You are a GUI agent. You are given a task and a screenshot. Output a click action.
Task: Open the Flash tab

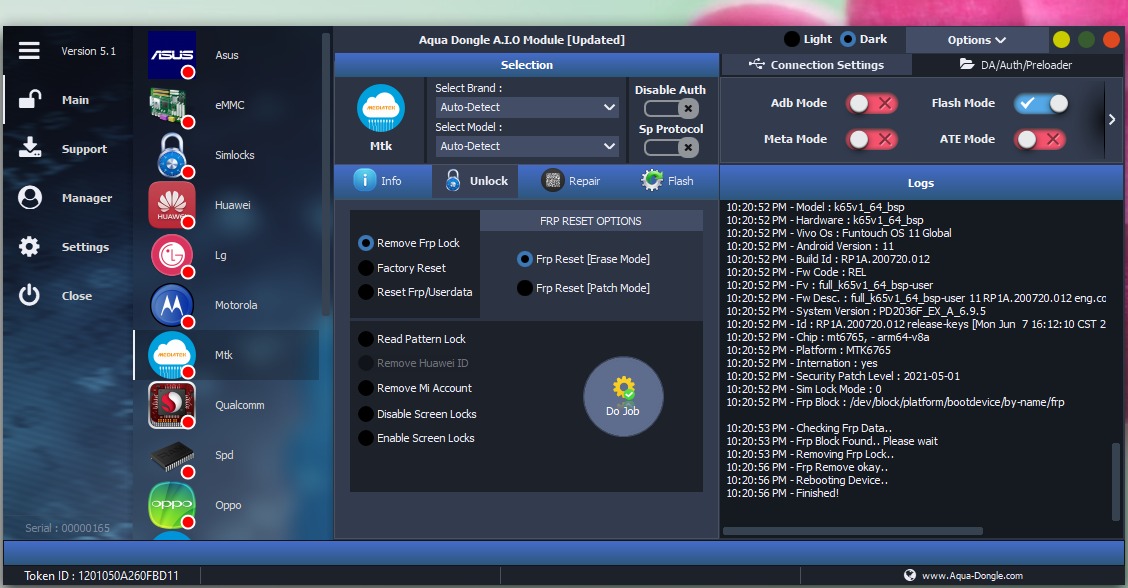coord(668,181)
